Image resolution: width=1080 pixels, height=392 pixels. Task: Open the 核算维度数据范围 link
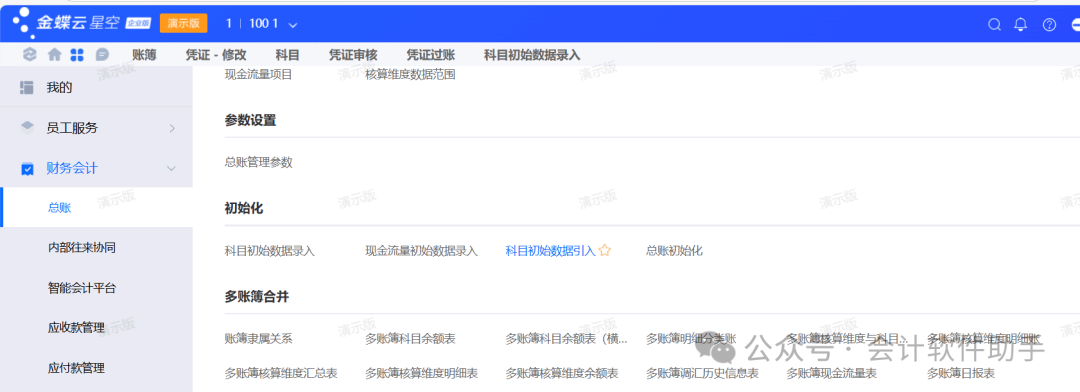coord(411,74)
